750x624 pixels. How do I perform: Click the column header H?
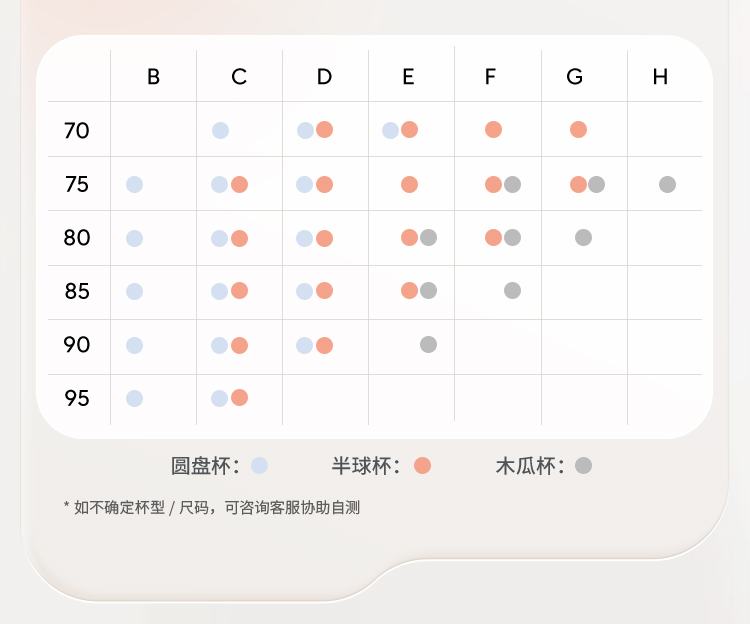pos(660,77)
